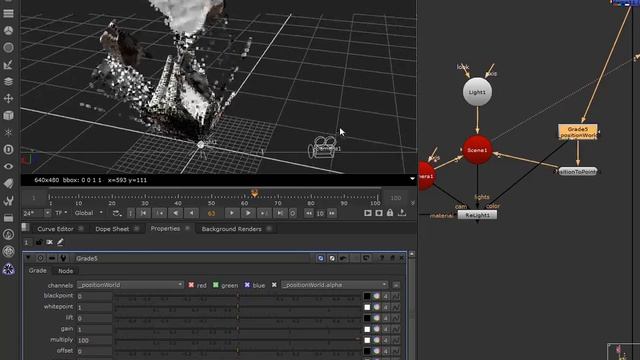This screenshot has height=360, width=640.
Task: Open the 3D nodes cube icon
Action: click(x=8, y=116)
